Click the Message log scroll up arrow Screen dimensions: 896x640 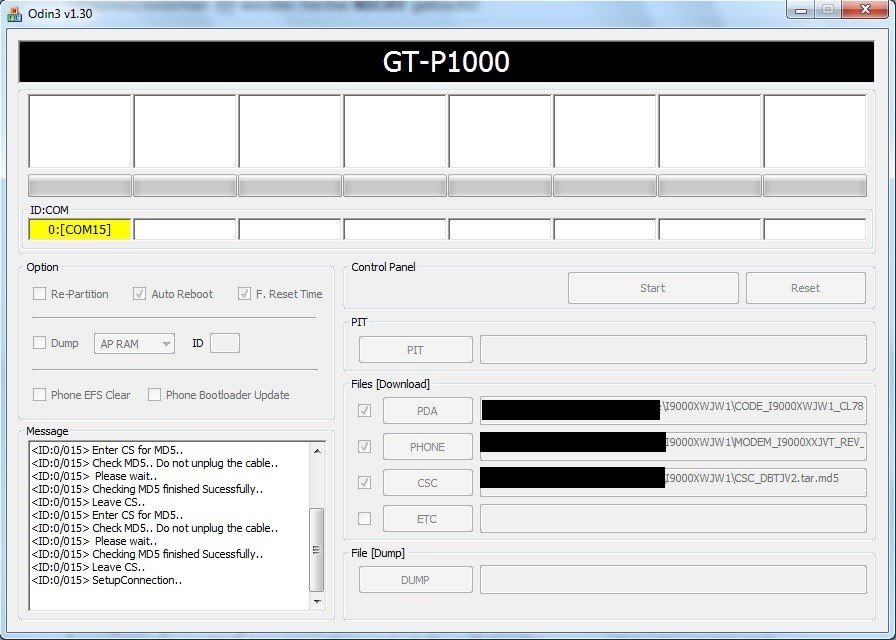click(x=317, y=451)
